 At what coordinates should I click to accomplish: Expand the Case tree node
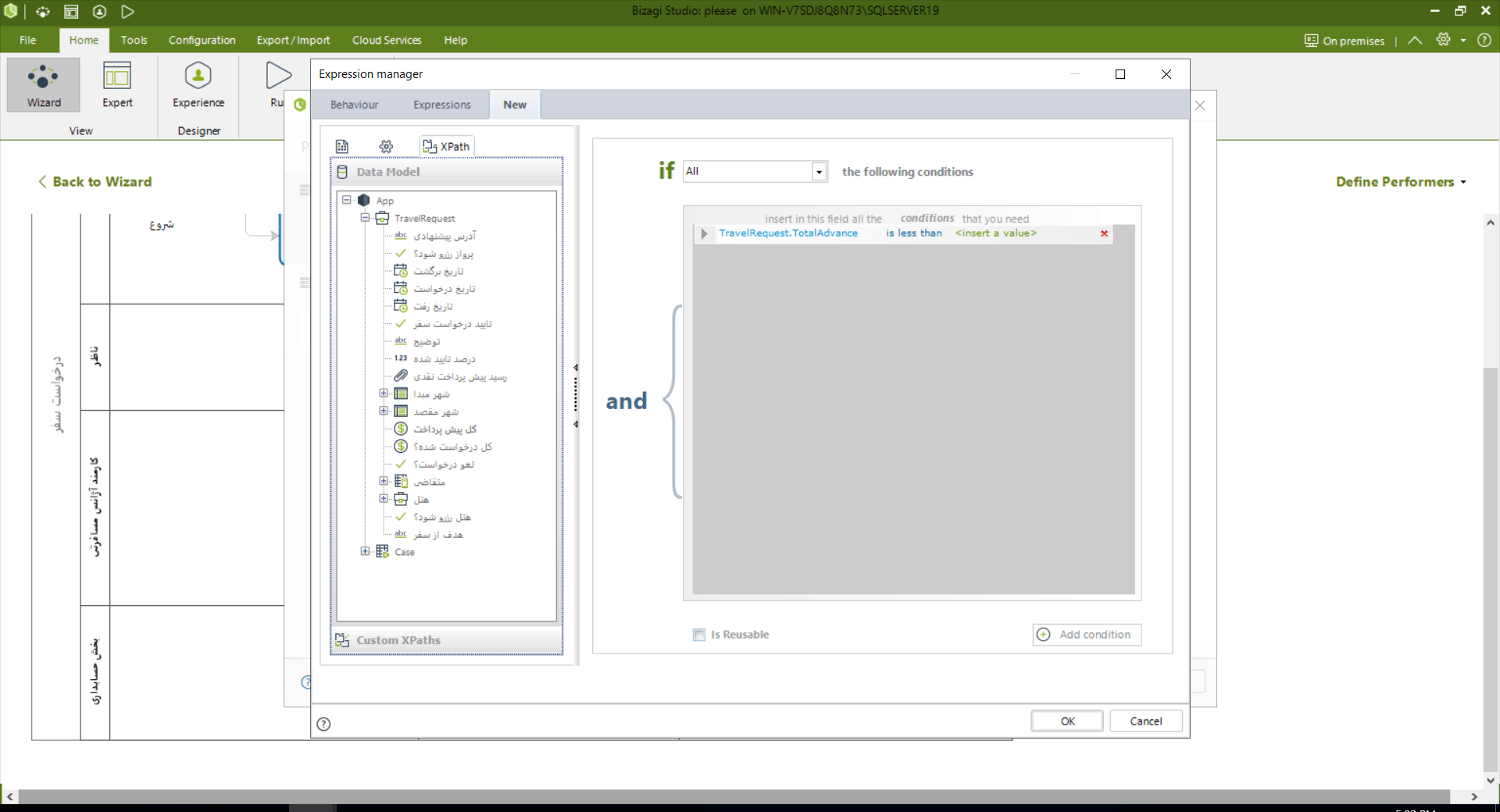[x=365, y=551]
